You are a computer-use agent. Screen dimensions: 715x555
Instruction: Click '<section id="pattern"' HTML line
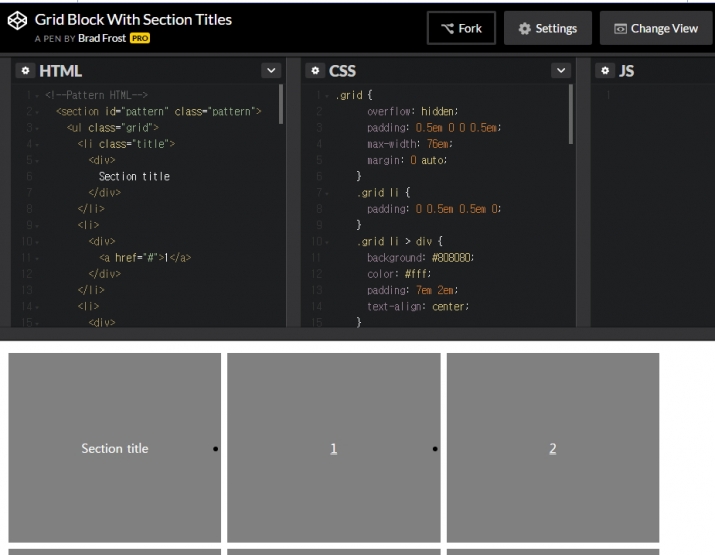(x=159, y=111)
